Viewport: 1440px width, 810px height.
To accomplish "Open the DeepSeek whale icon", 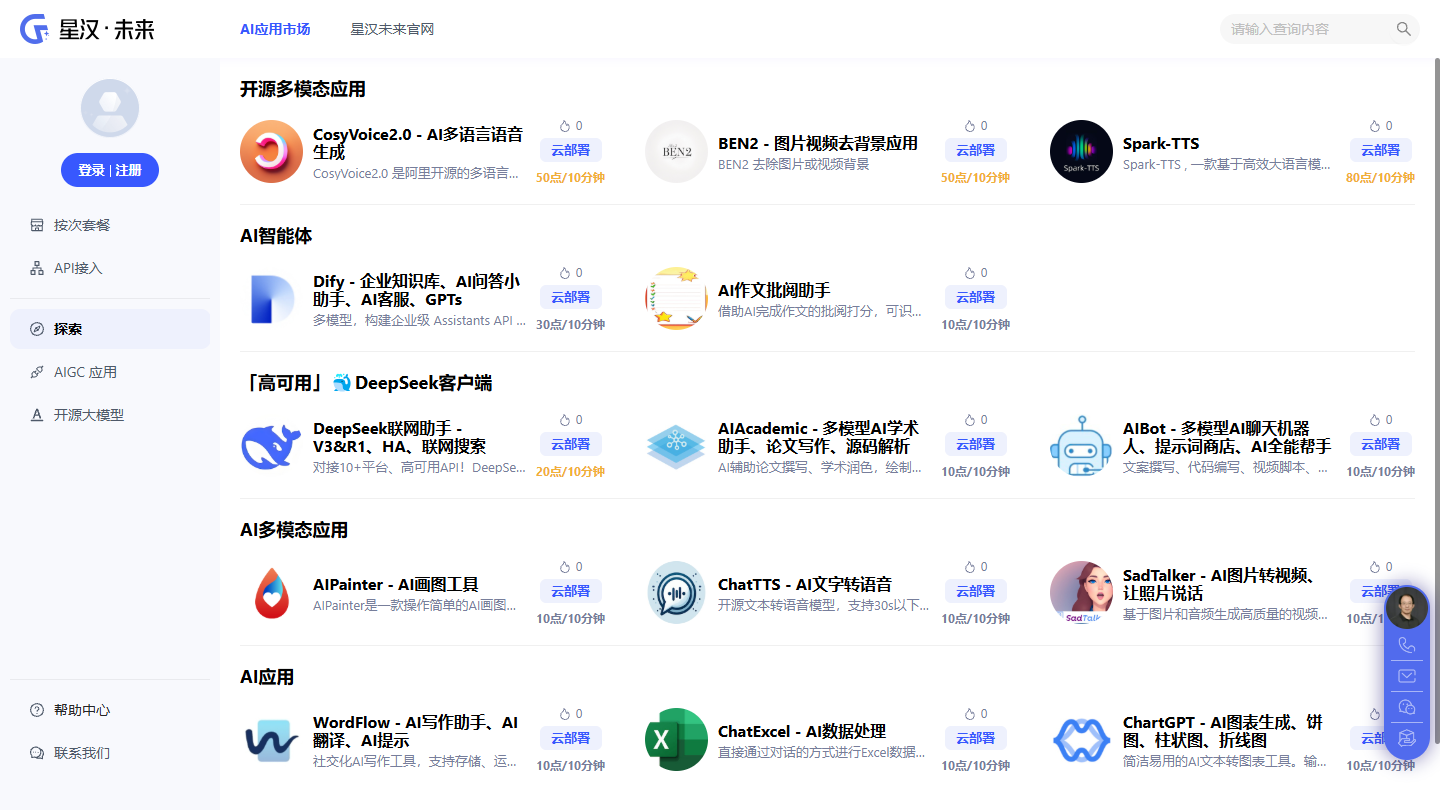I will pos(271,446).
